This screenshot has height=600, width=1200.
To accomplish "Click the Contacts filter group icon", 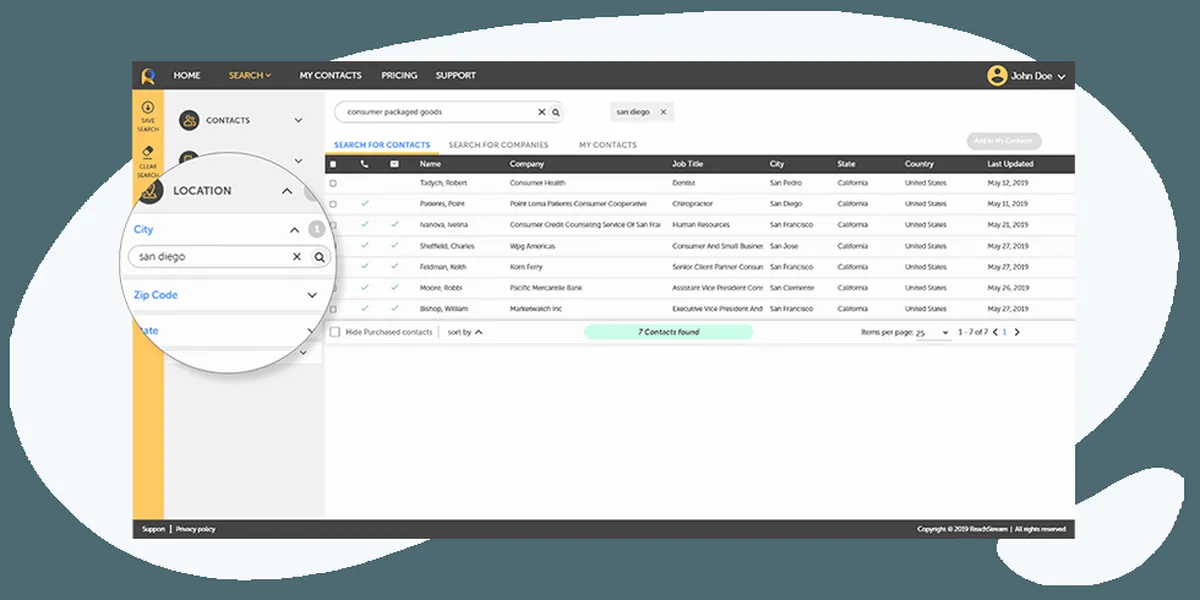I will [188, 120].
